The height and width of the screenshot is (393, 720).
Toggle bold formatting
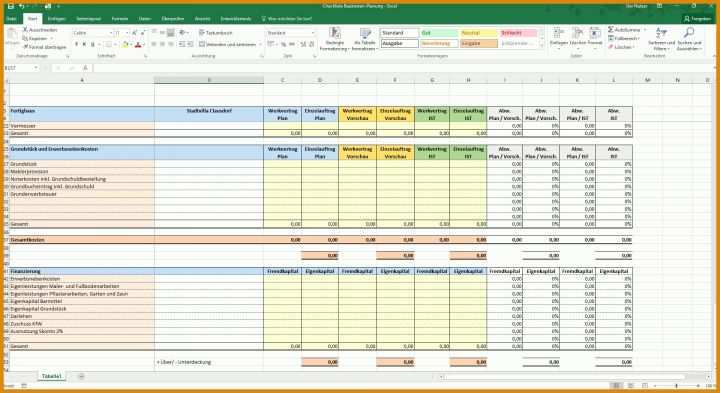point(76,45)
